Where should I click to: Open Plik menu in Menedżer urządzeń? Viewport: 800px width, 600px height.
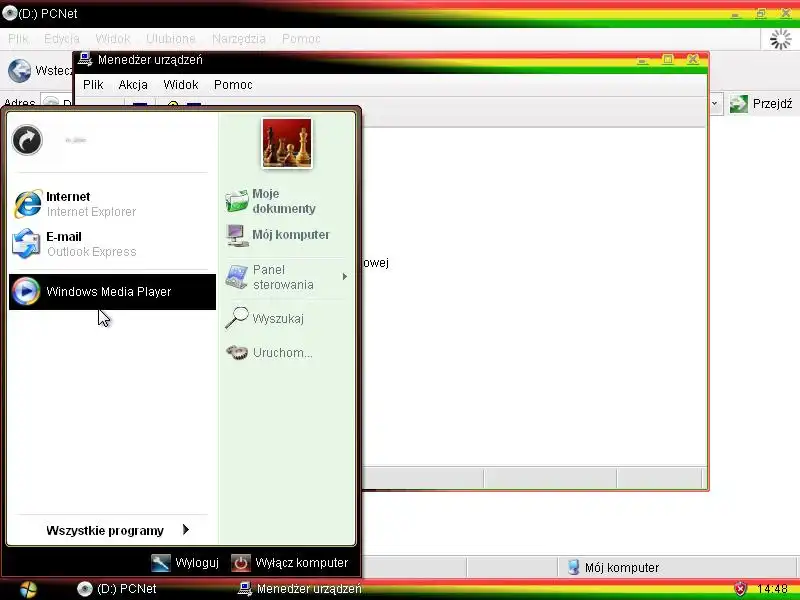[93, 85]
